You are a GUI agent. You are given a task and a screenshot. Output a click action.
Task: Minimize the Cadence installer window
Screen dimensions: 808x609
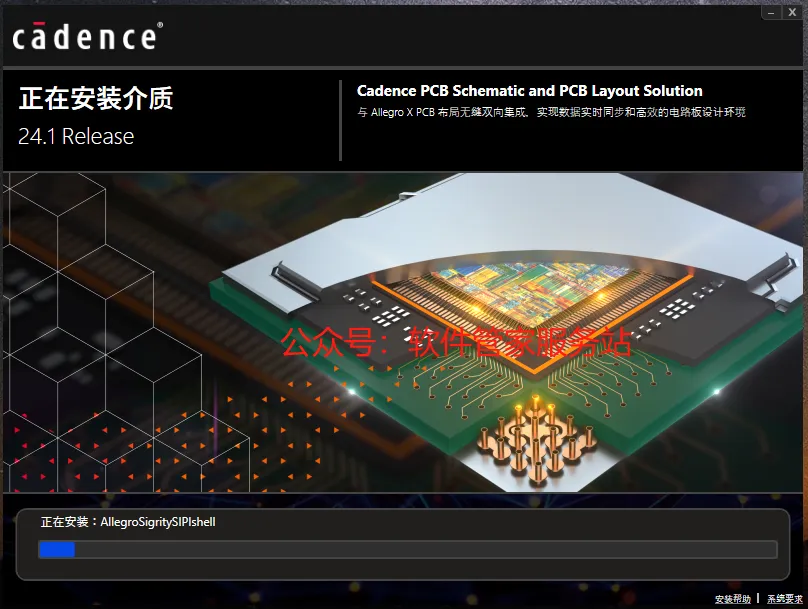pos(771,13)
